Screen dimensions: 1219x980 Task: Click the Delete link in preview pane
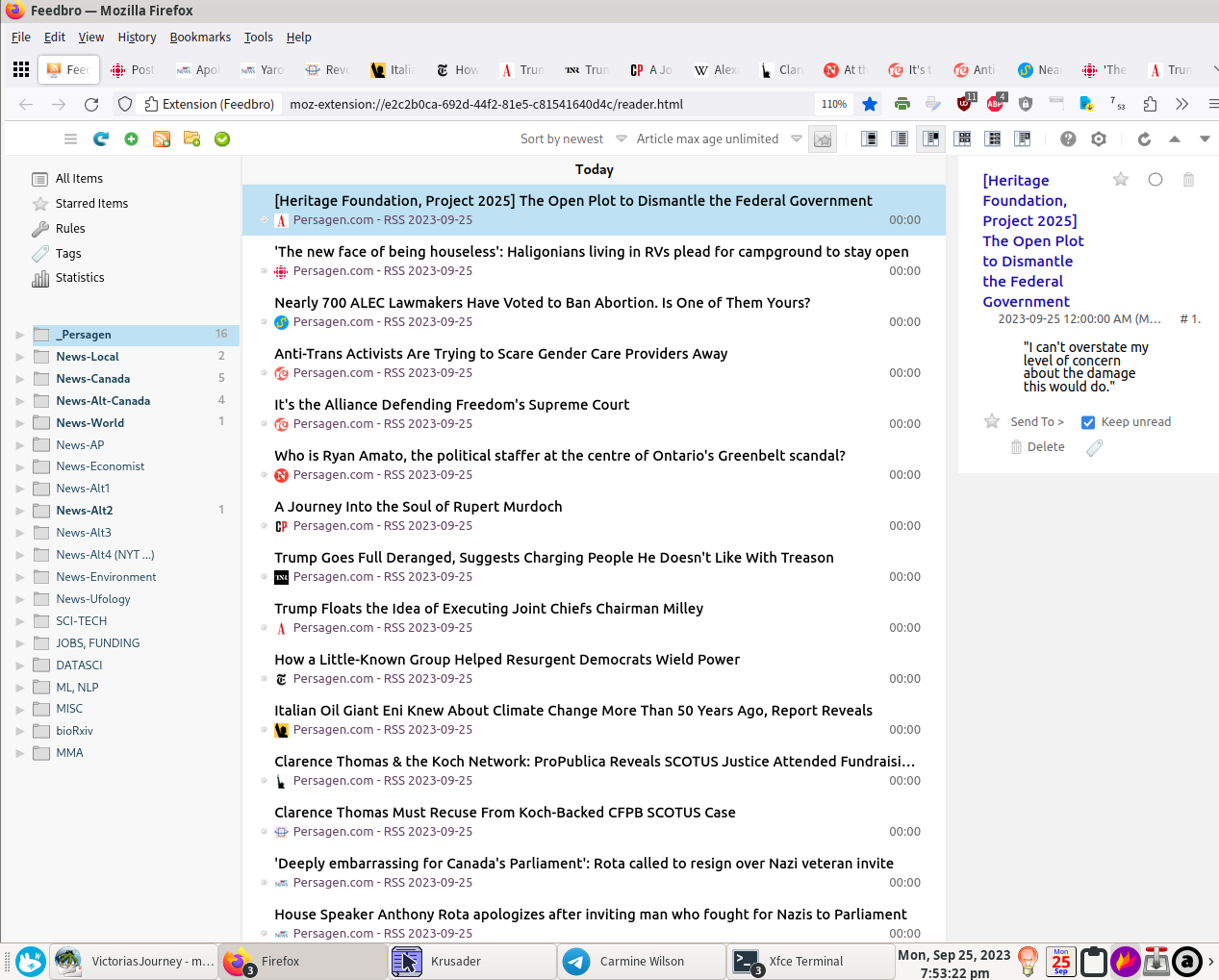pyautogui.click(x=1046, y=447)
